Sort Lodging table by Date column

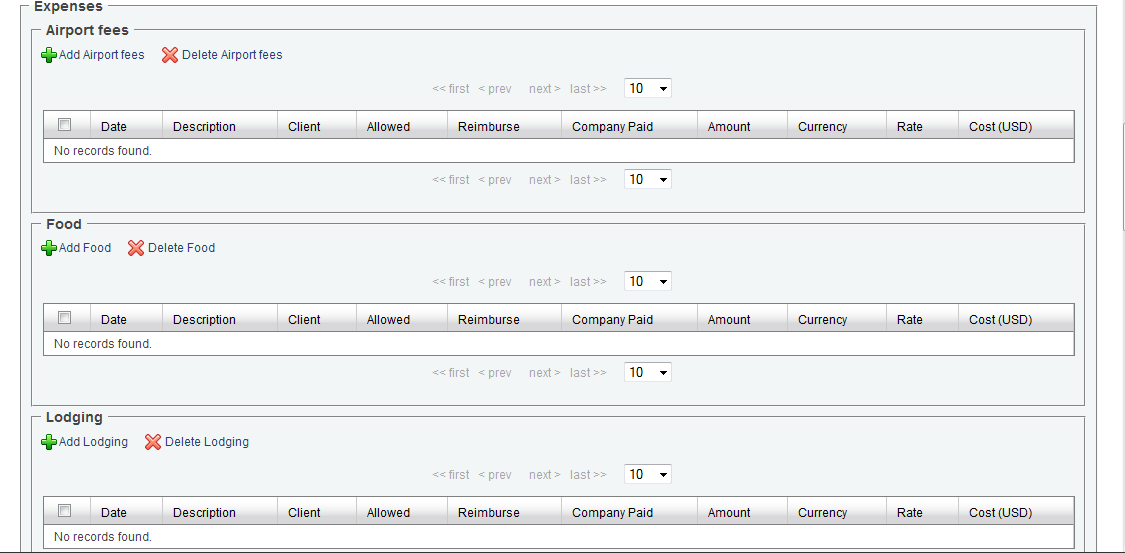point(113,513)
